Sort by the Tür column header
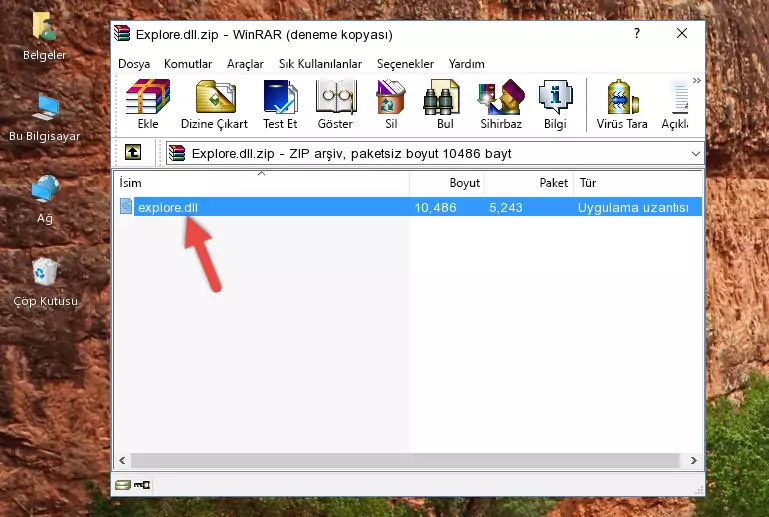 638,183
